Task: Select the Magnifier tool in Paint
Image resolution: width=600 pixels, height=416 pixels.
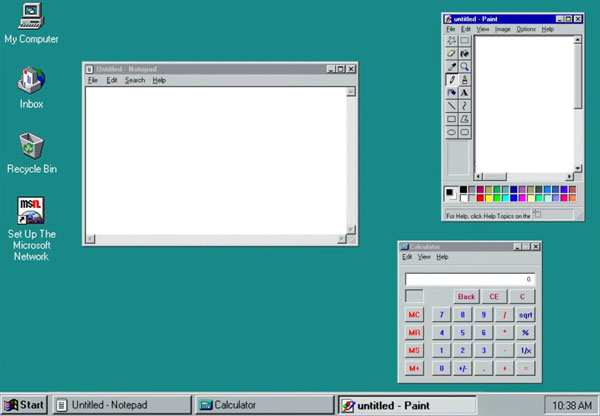Action: point(465,67)
